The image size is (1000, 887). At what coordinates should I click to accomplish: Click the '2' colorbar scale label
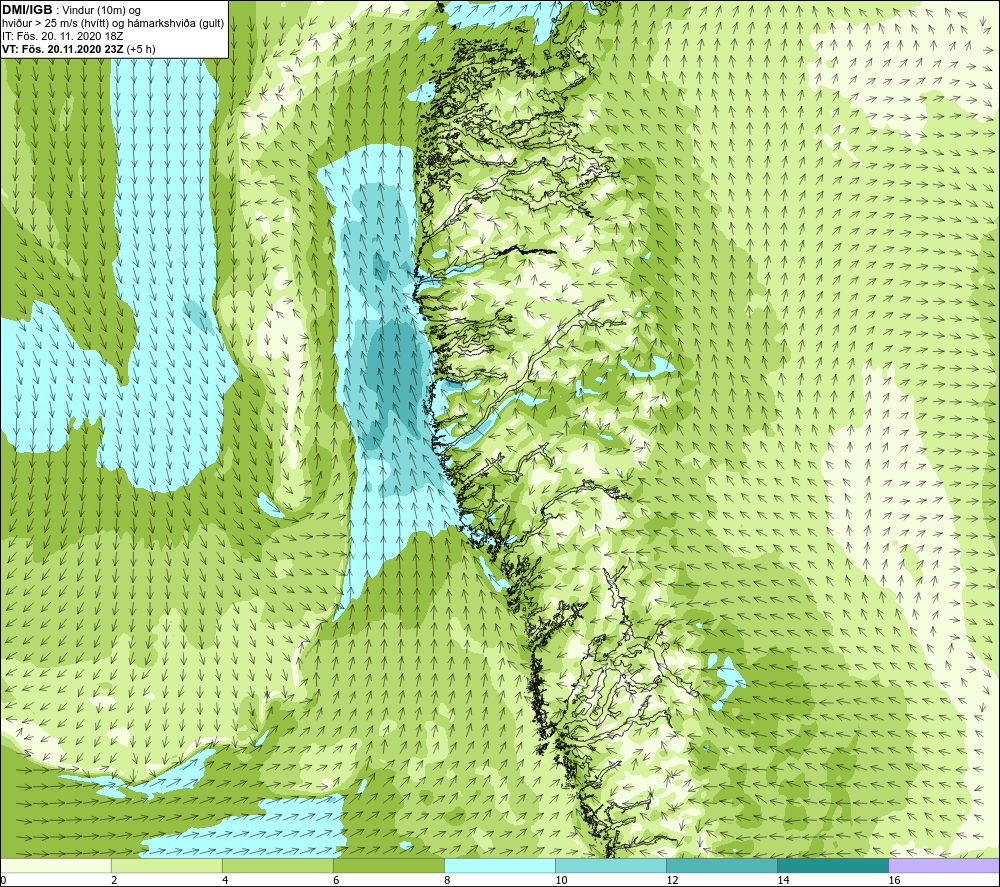[114, 881]
